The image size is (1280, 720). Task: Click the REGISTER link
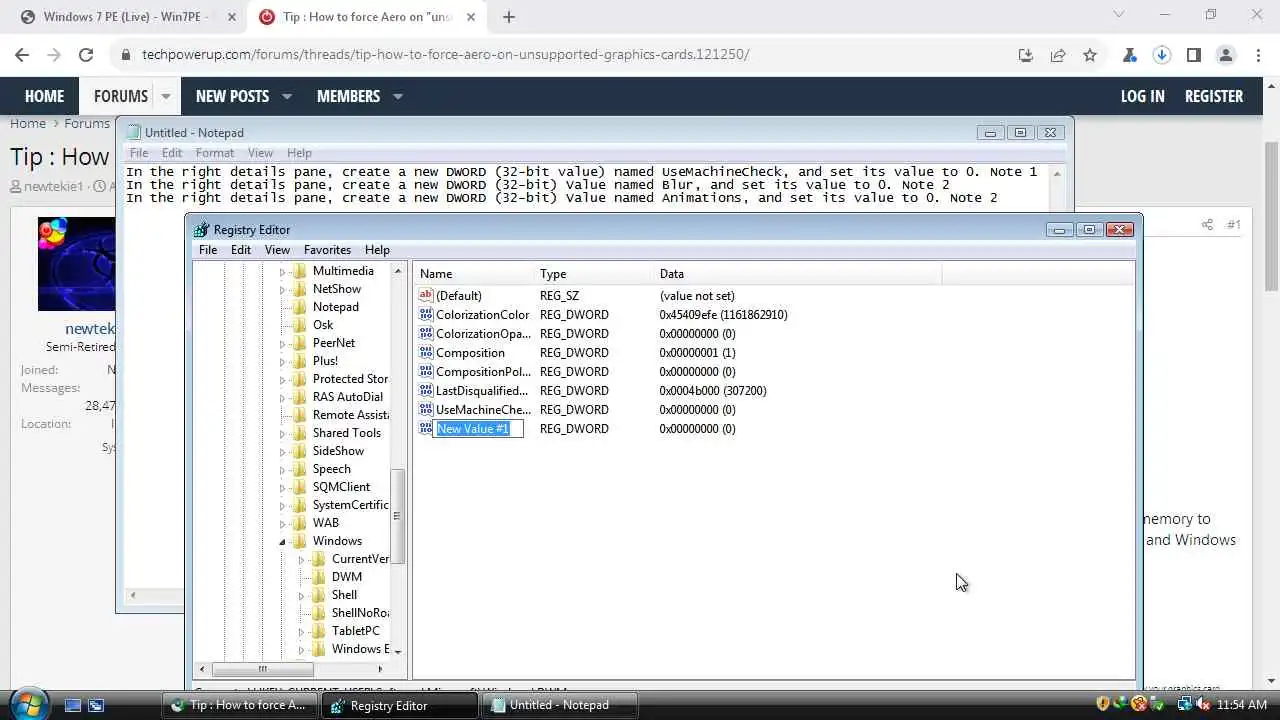(1214, 96)
